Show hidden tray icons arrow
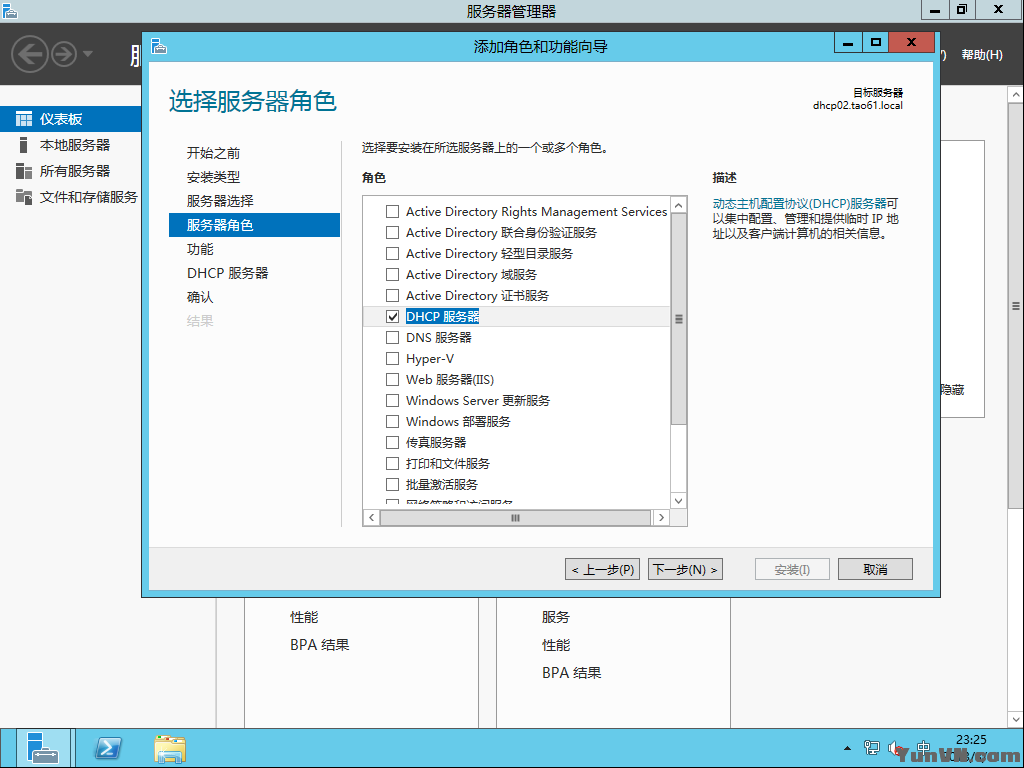The height and width of the screenshot is (768, 1024). click(x=847, y=748)
